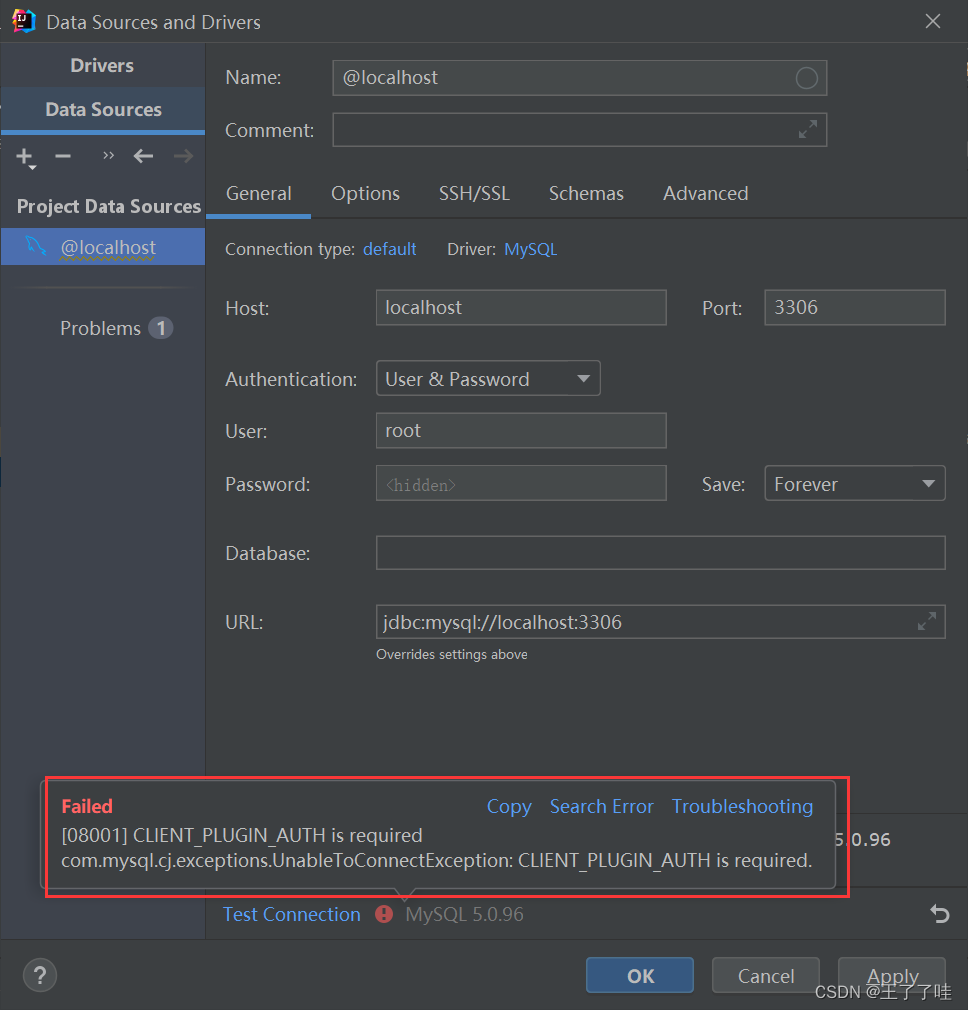Navigate back with left arrow icon

[x=142, y=157]
